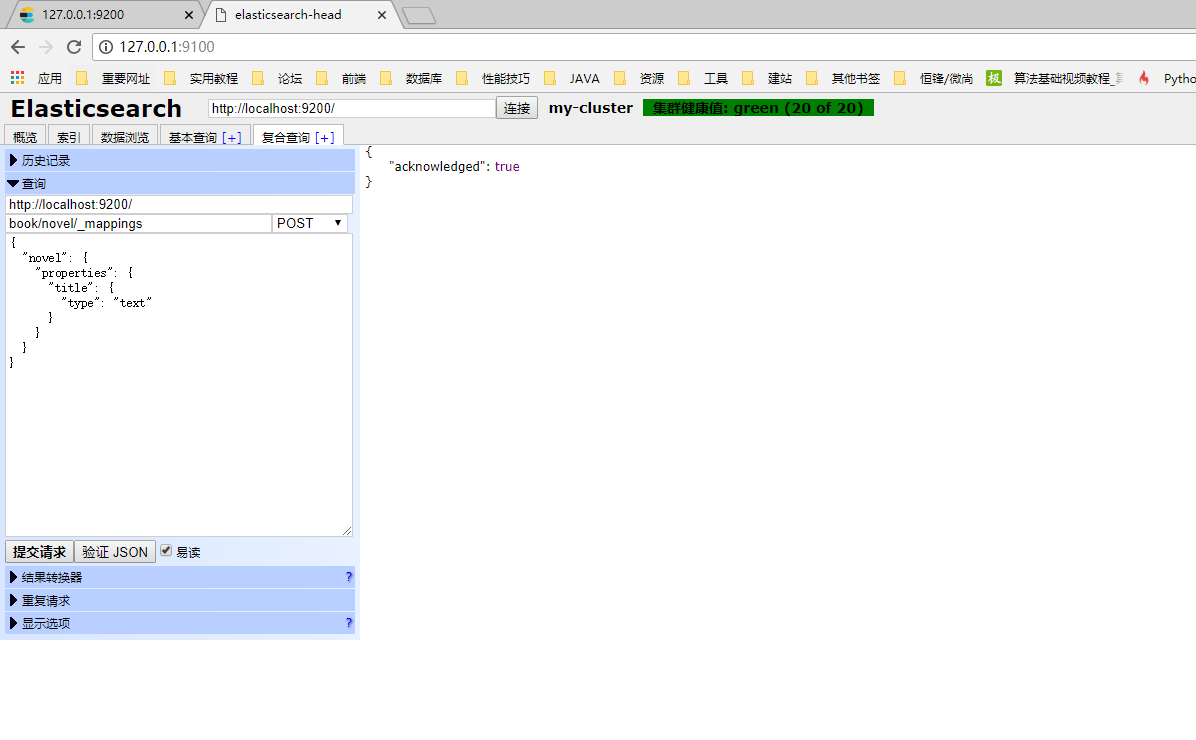Viewport: 1196px width, 740px height.
Task: Open the 建站 bookmark folder
Action: (x=767, y=79)
